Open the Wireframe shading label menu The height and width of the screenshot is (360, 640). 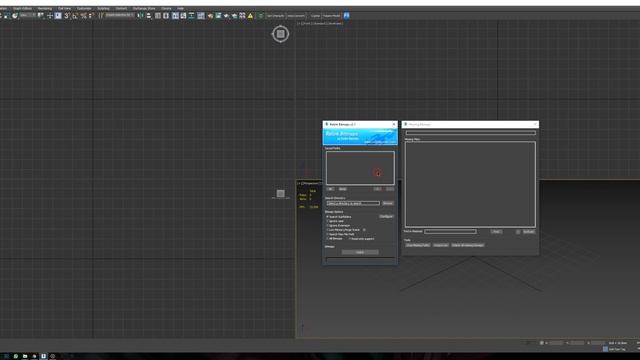coord(335,23)
